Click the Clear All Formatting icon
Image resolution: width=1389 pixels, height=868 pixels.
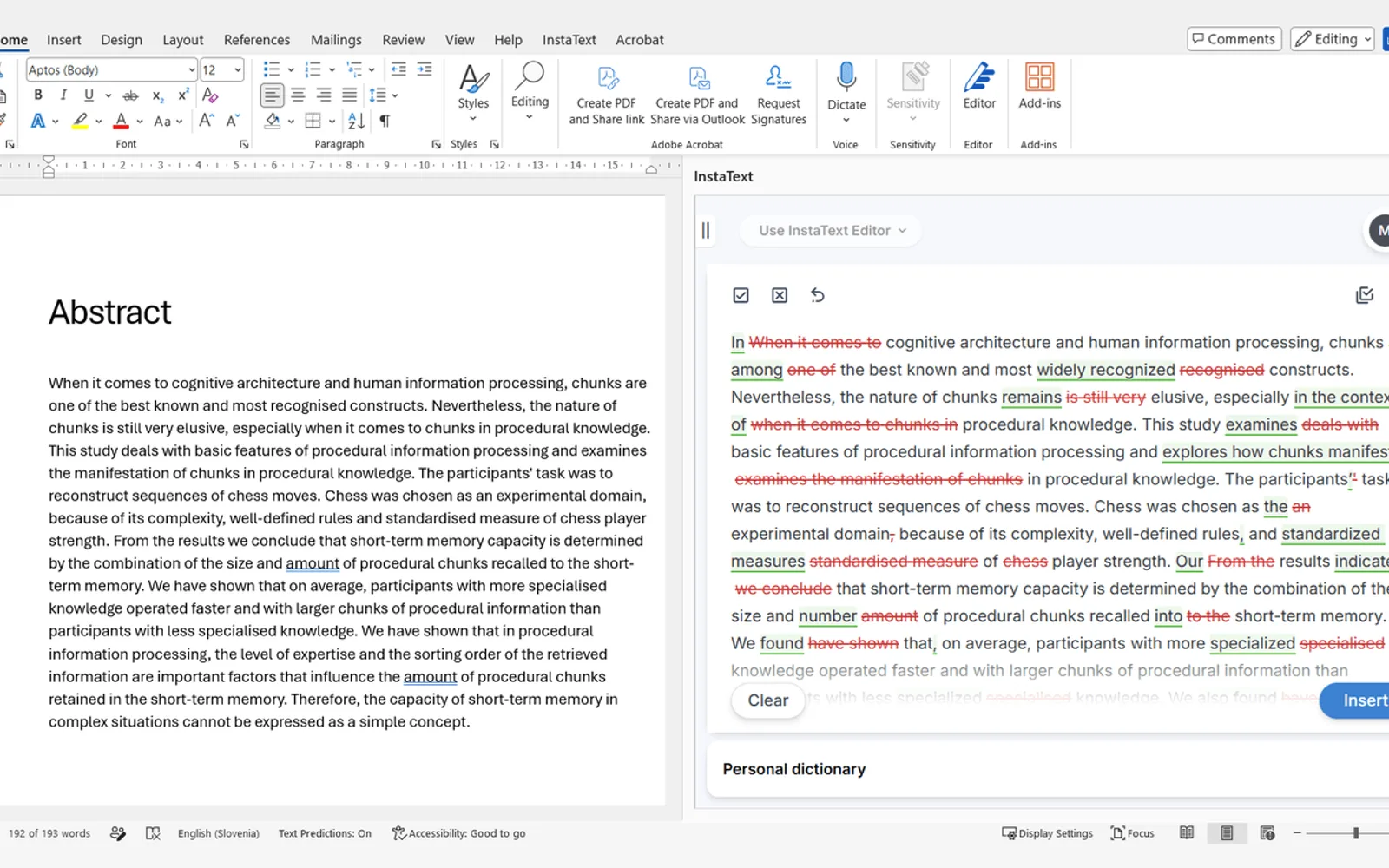click(x=210, y=95)
